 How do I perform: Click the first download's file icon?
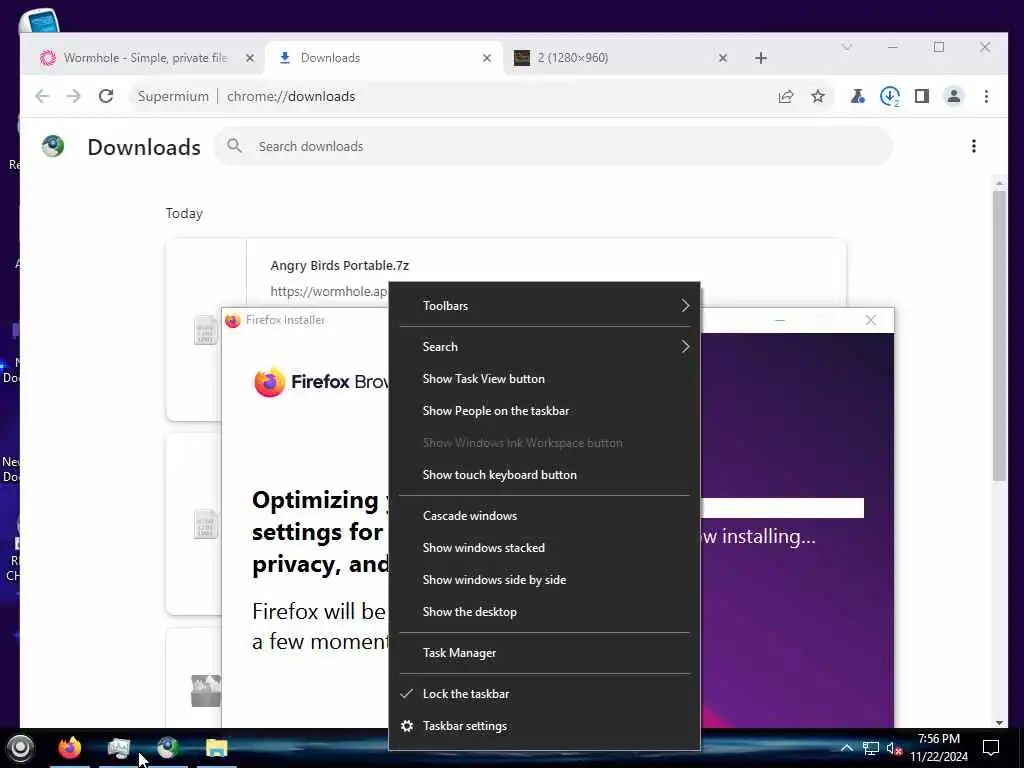pyautogui.click(x=206, y=330)
